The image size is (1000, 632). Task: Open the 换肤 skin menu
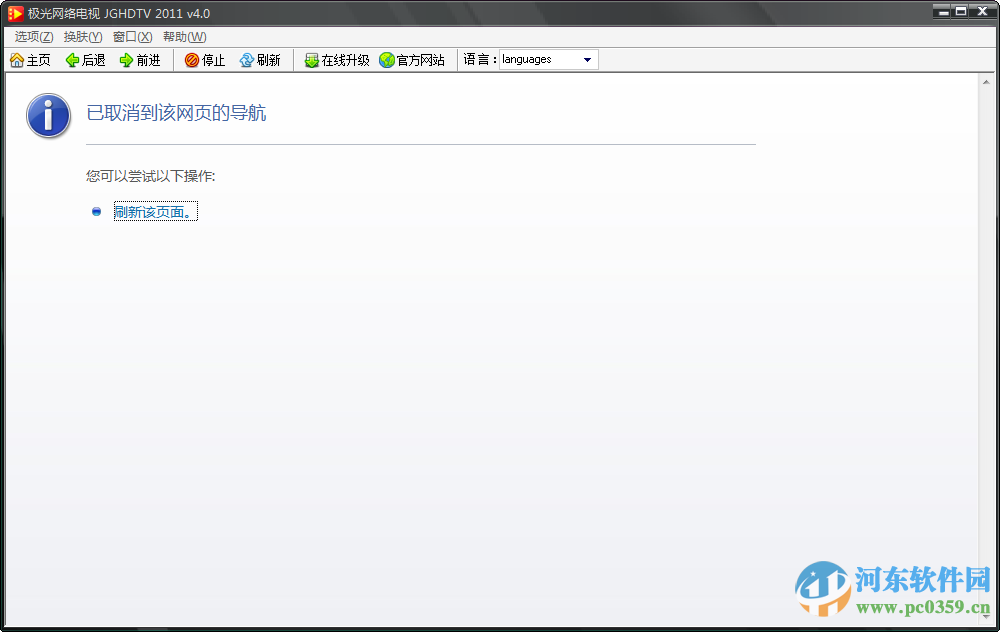[x=80, y=36]
